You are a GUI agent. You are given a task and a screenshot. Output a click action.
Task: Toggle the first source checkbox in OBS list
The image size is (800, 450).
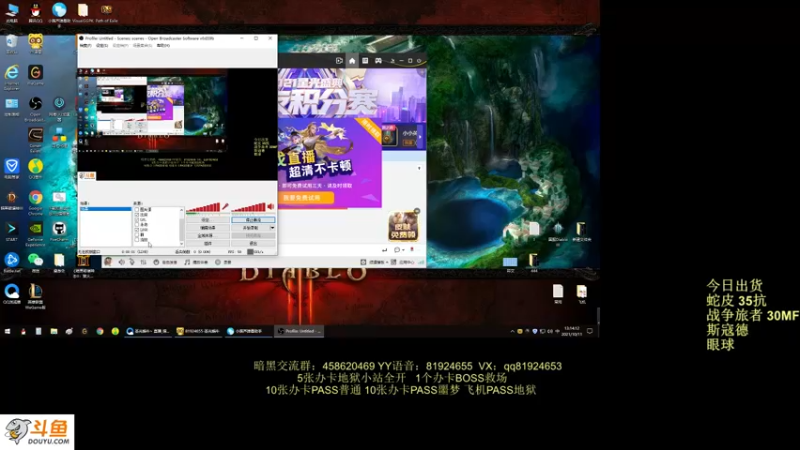click(137, 210)
